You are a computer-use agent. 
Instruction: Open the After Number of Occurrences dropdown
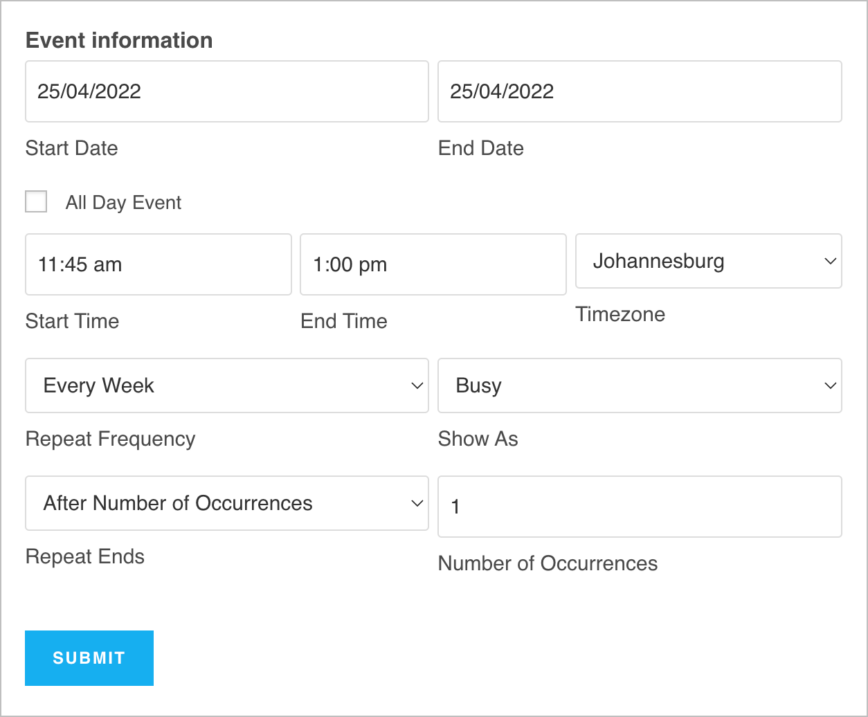coord(227,503)
